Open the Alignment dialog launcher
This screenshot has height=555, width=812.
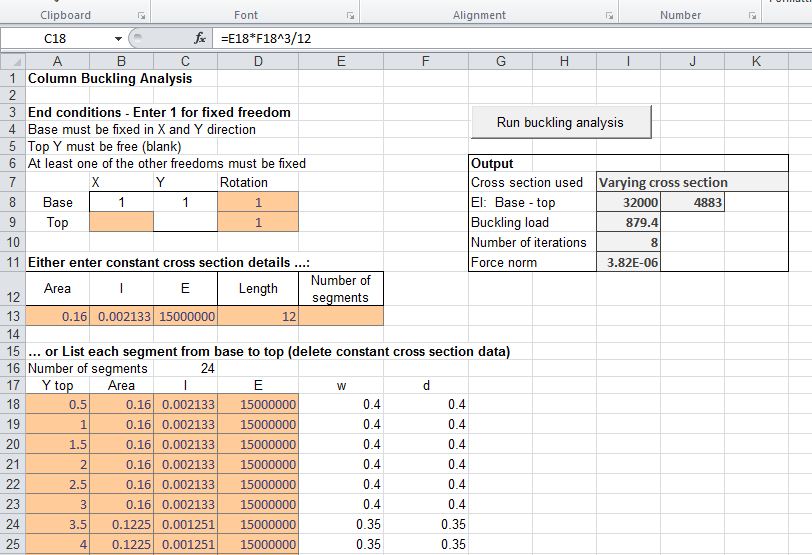pos(609,16)
